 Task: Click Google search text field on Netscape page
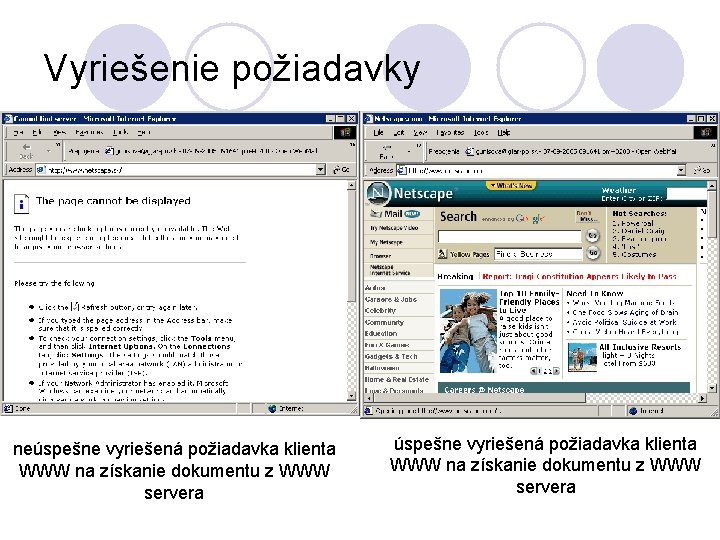(509, 236)
